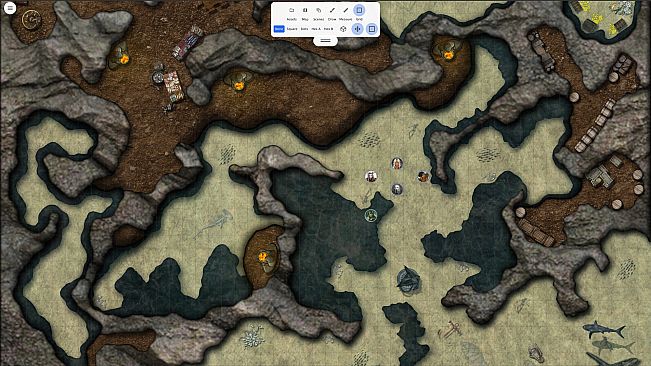Open the Assets folder panel
The image size is (651, 366).
pos(291,13)
